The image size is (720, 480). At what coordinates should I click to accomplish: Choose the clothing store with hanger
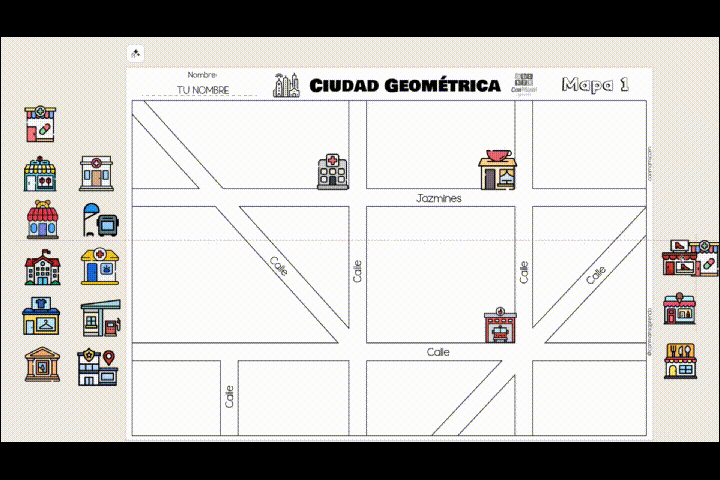pos(41,316)
